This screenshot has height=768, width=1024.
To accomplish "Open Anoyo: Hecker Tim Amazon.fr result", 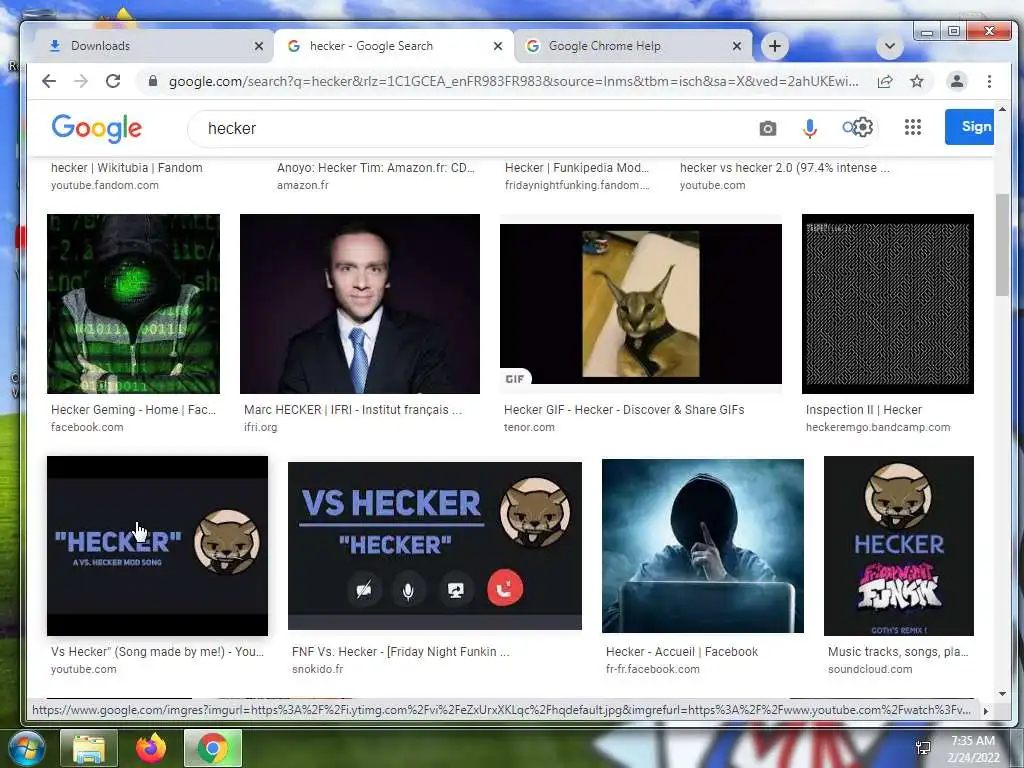I will [376, 168].
